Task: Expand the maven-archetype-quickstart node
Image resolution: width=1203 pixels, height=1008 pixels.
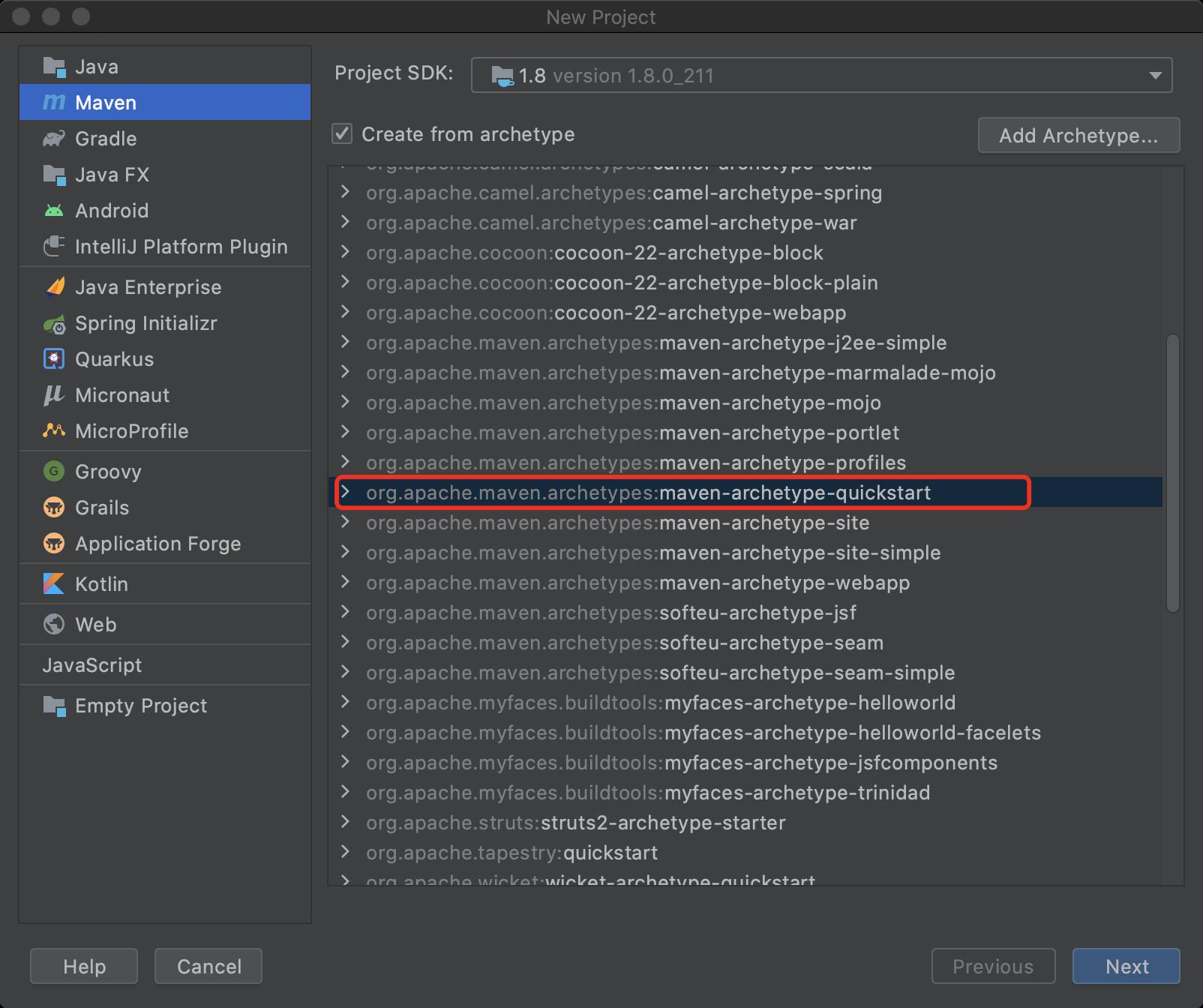Action: pos(345,492)
